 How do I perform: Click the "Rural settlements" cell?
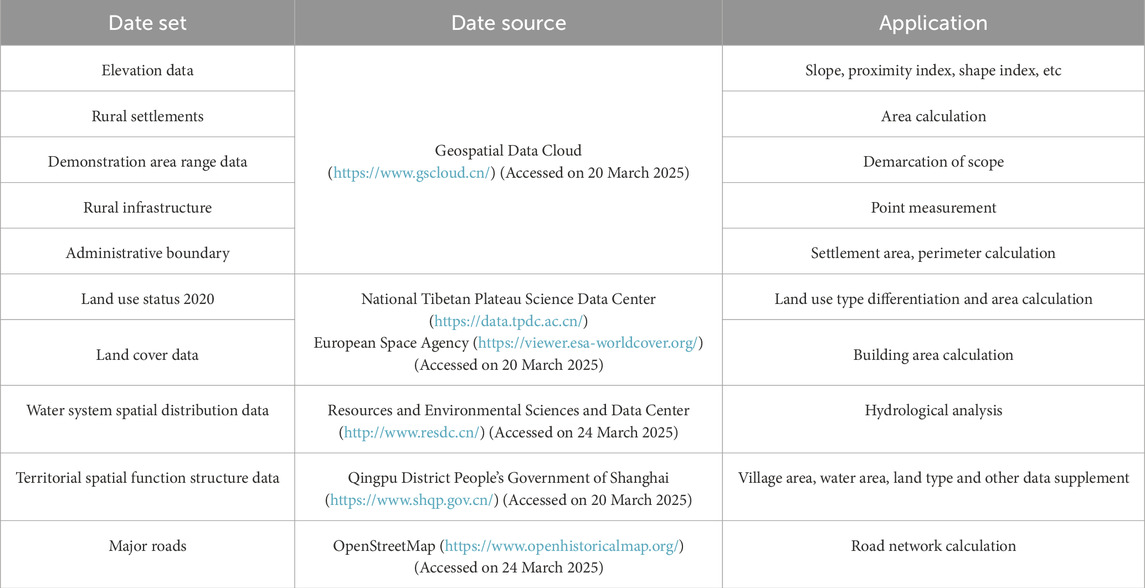[147, 116]
